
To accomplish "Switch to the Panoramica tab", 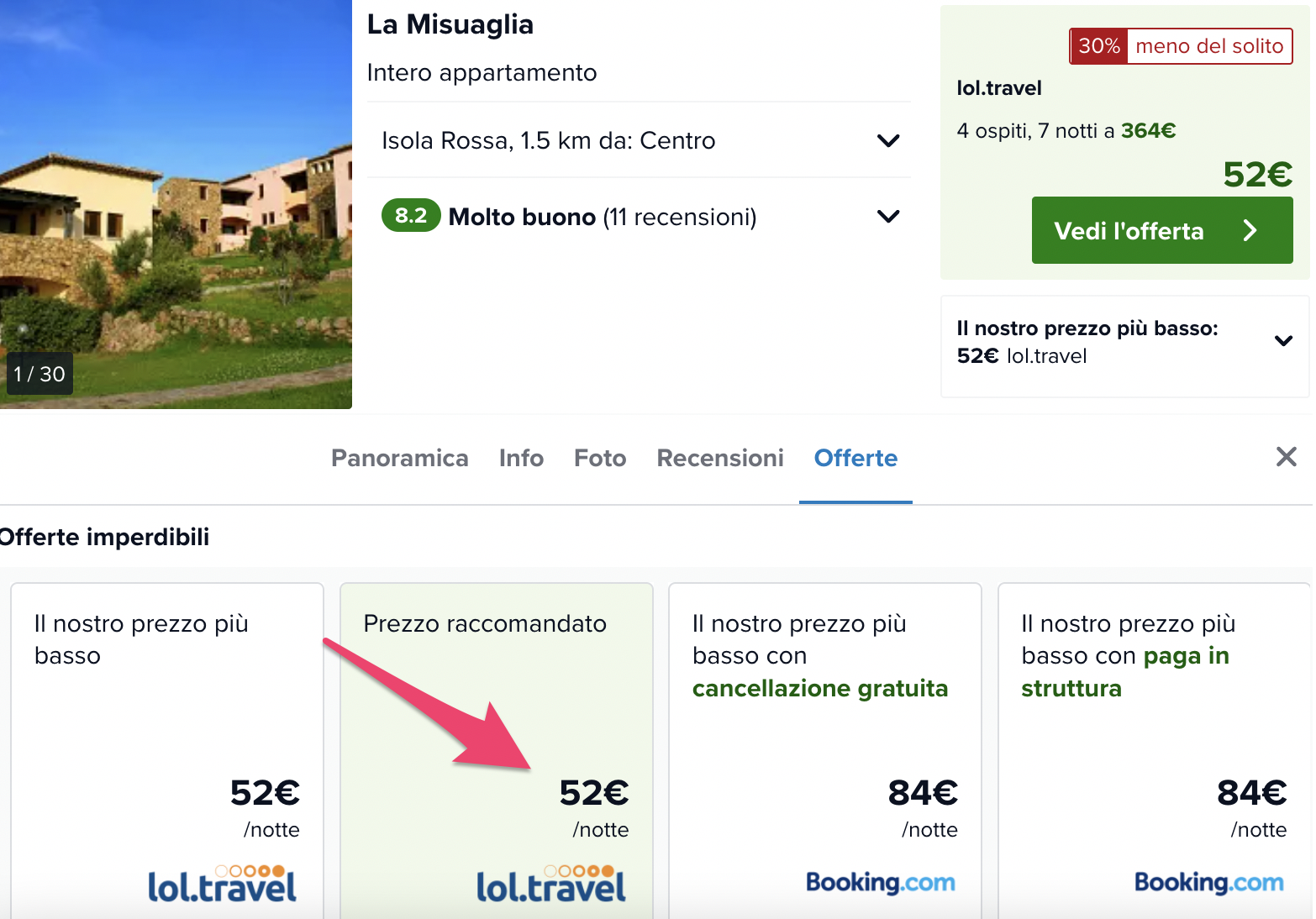I will pos(399,458).
